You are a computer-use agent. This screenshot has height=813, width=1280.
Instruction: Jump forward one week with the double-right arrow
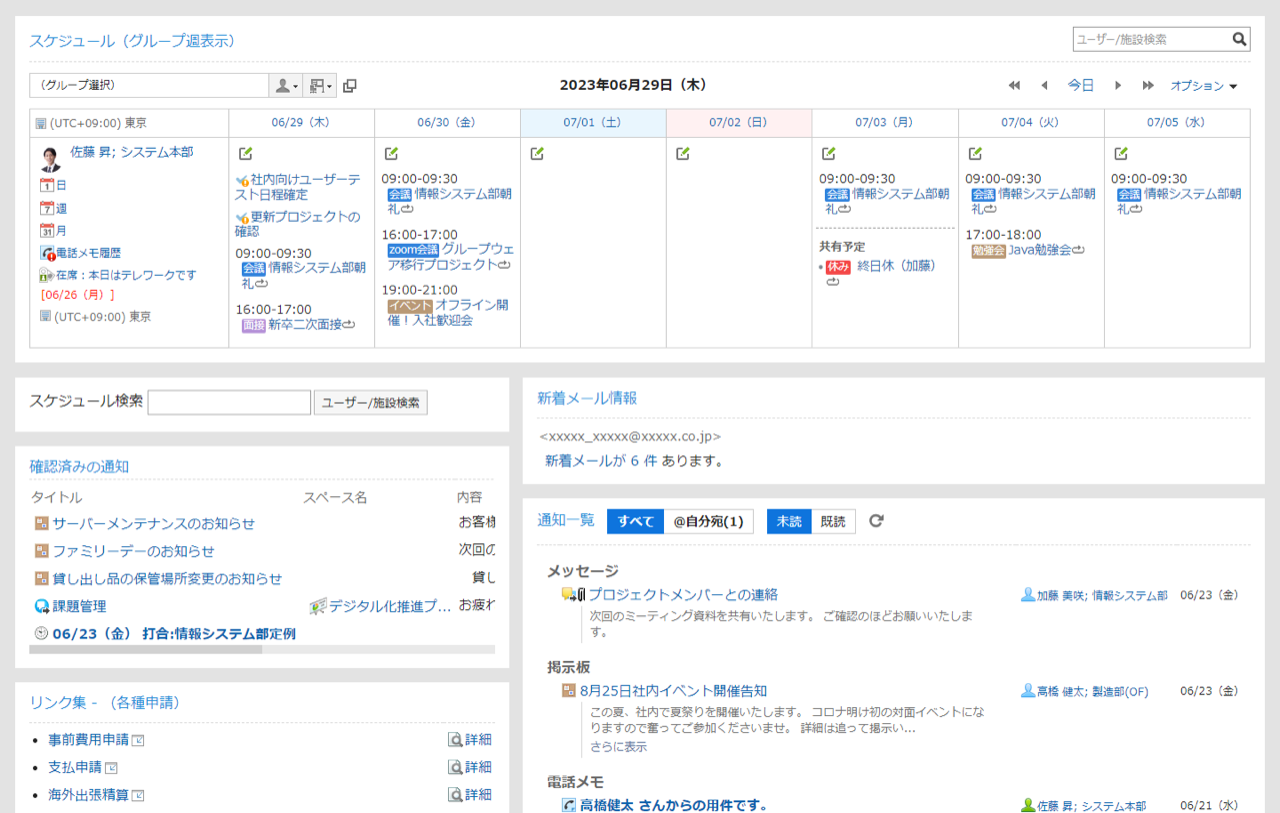tap(1148, 86)
